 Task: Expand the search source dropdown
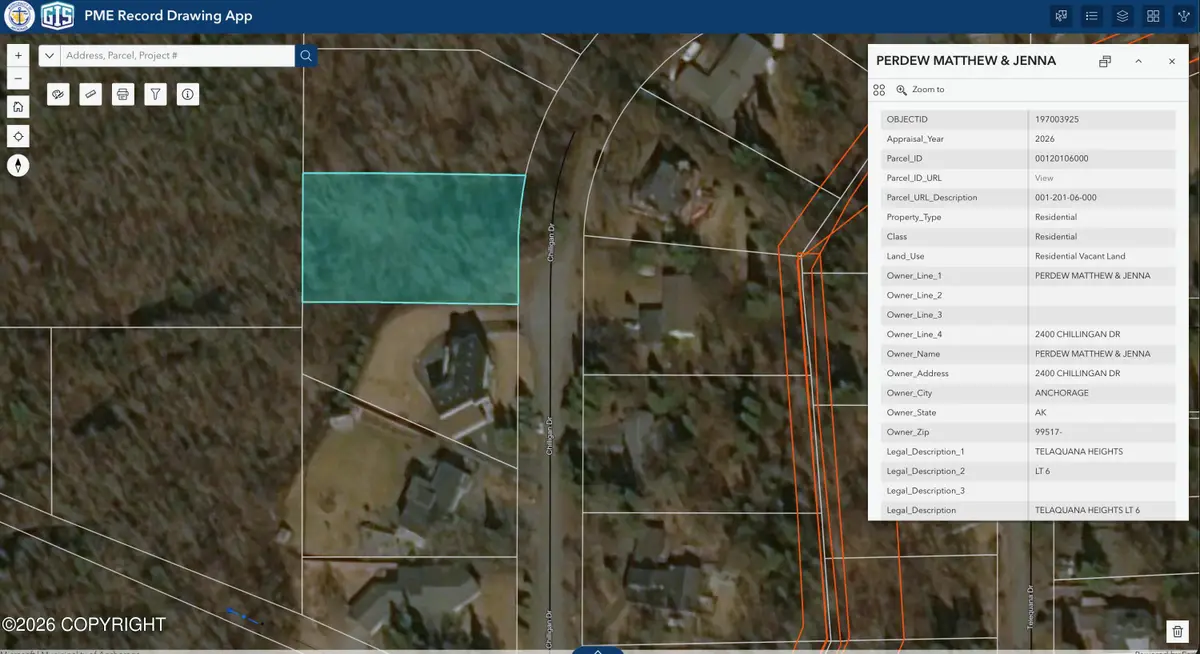[x=49, y=56]
